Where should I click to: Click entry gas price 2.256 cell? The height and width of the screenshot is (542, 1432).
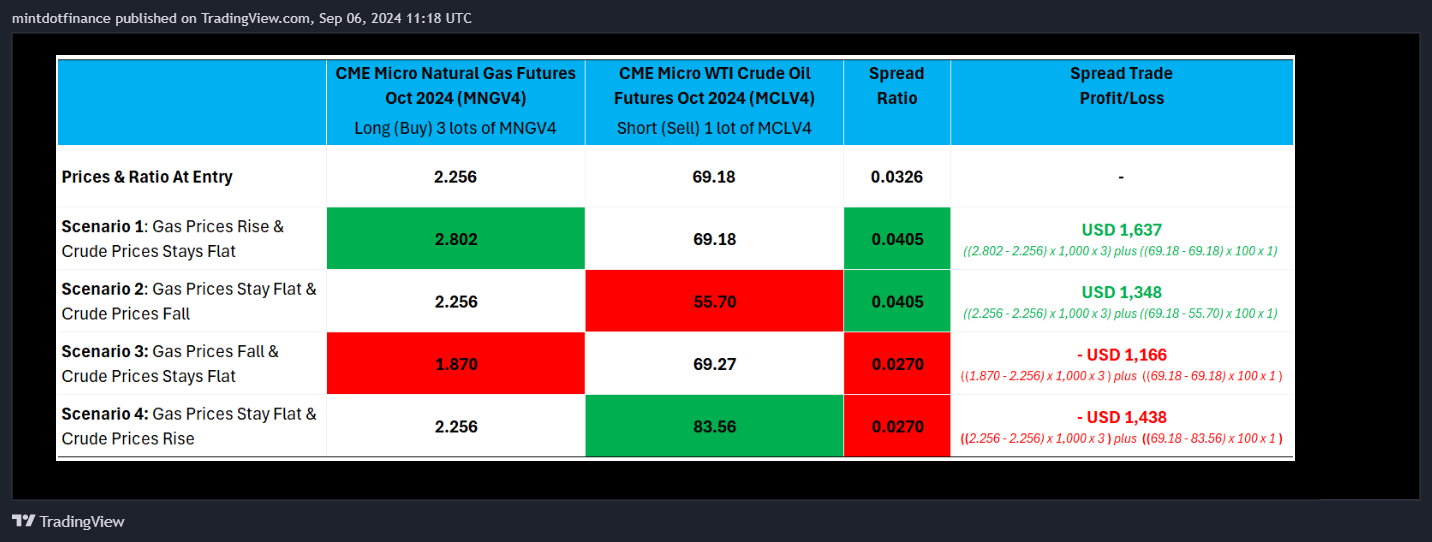(455, 177)
